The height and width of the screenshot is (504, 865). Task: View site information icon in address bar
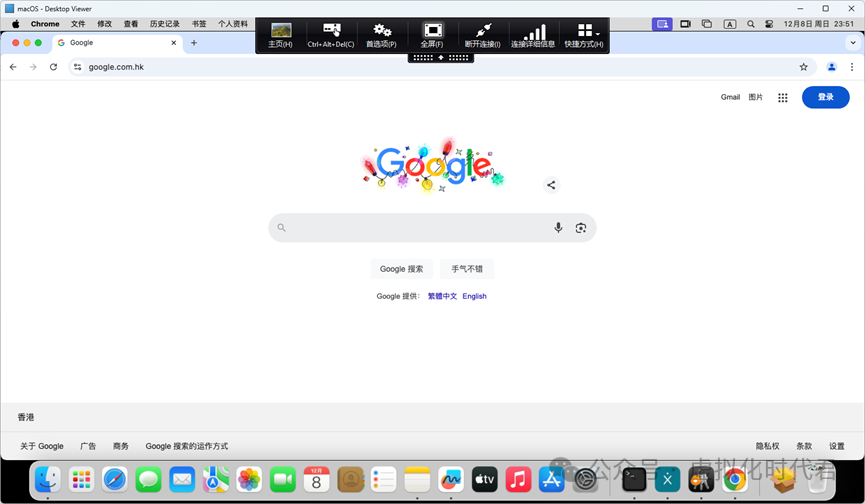(78, 67)
